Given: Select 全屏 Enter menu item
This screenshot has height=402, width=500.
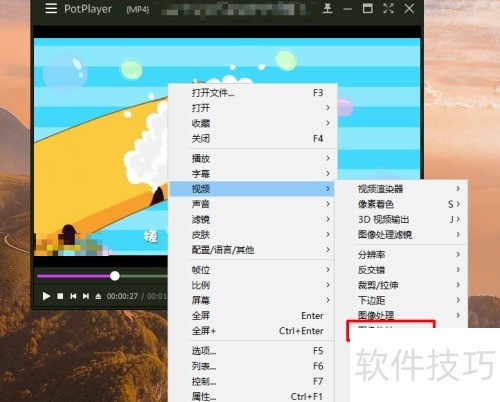Looking at the screenshot, I should tap(253, 316).
